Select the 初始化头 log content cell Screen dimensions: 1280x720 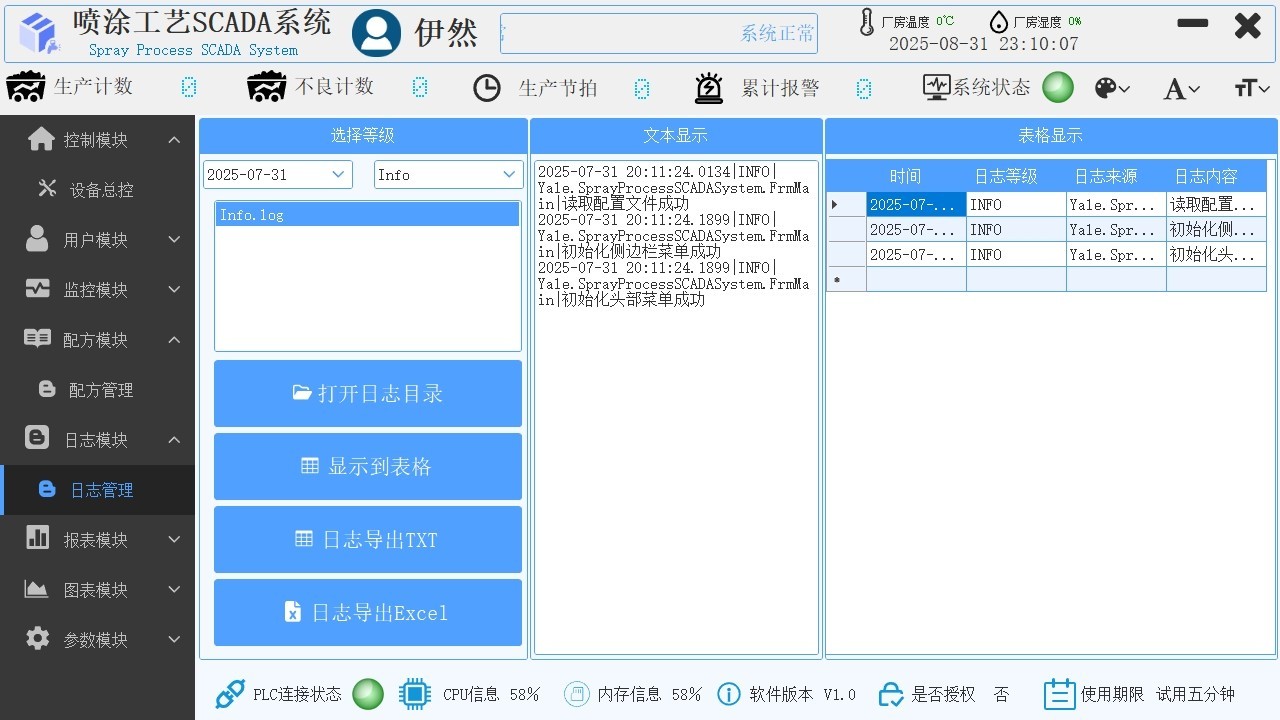coord(1216,254)
